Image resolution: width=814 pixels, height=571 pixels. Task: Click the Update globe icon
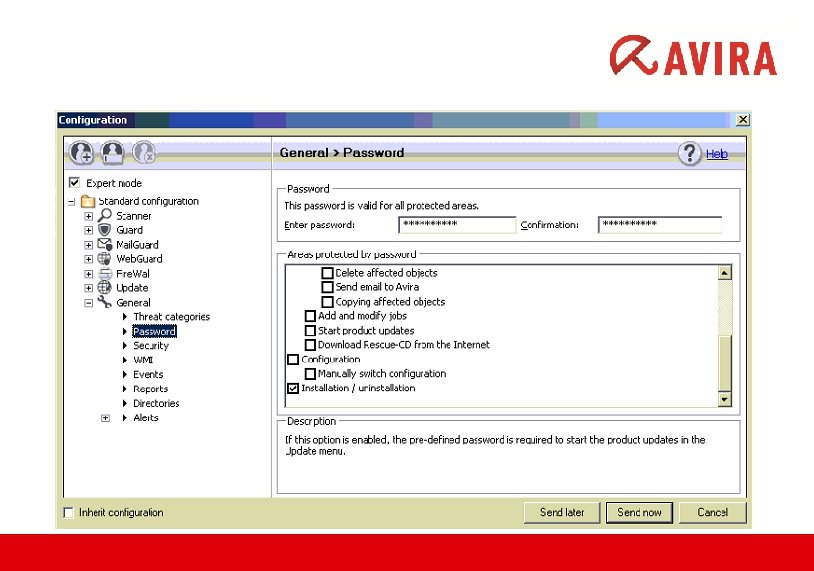(105, 287)
